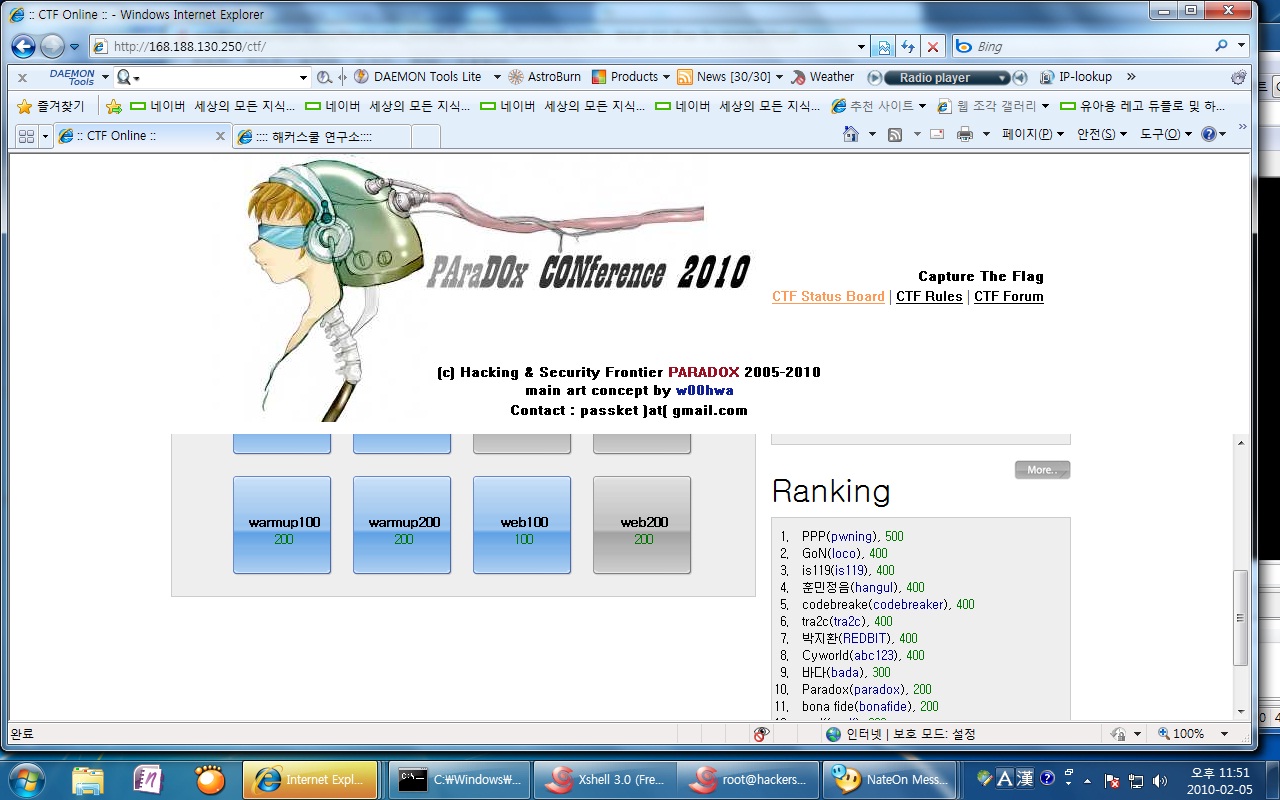The height and width of the screenshot is (800, 1280).
Task: Open the Home page icon
Action: point(851,135)
